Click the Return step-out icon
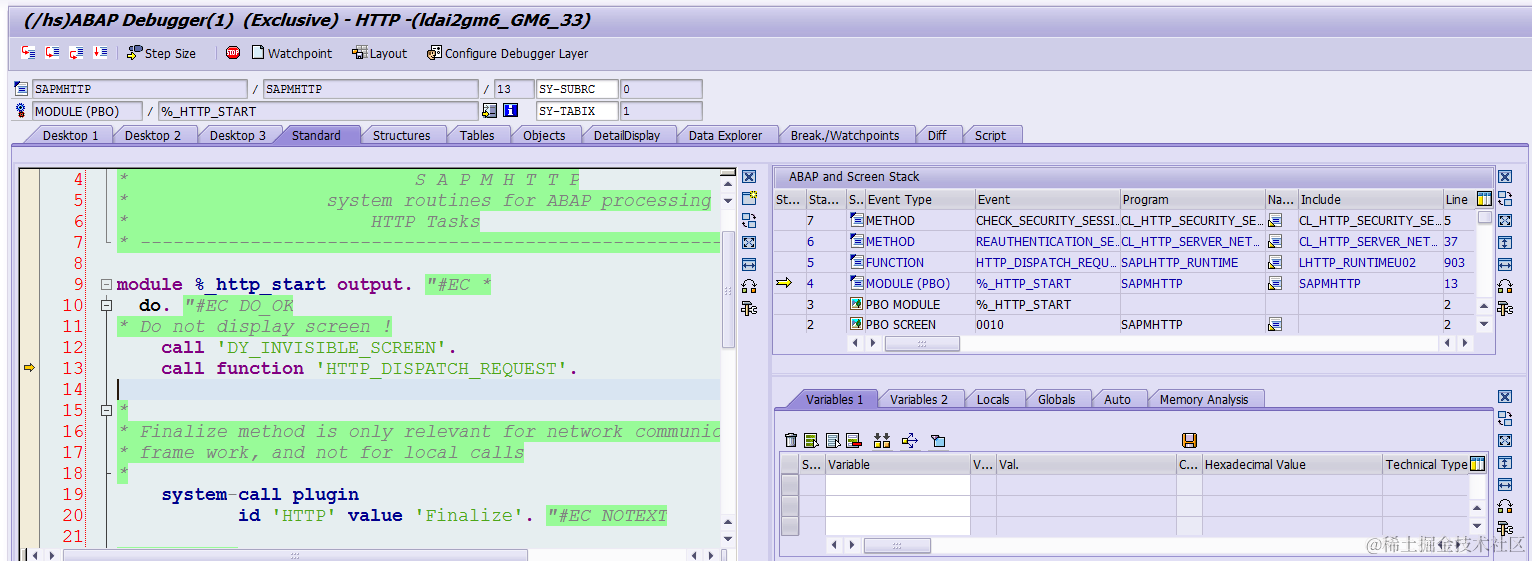Viewport: 1532px width, 561px height. (76, 53)
